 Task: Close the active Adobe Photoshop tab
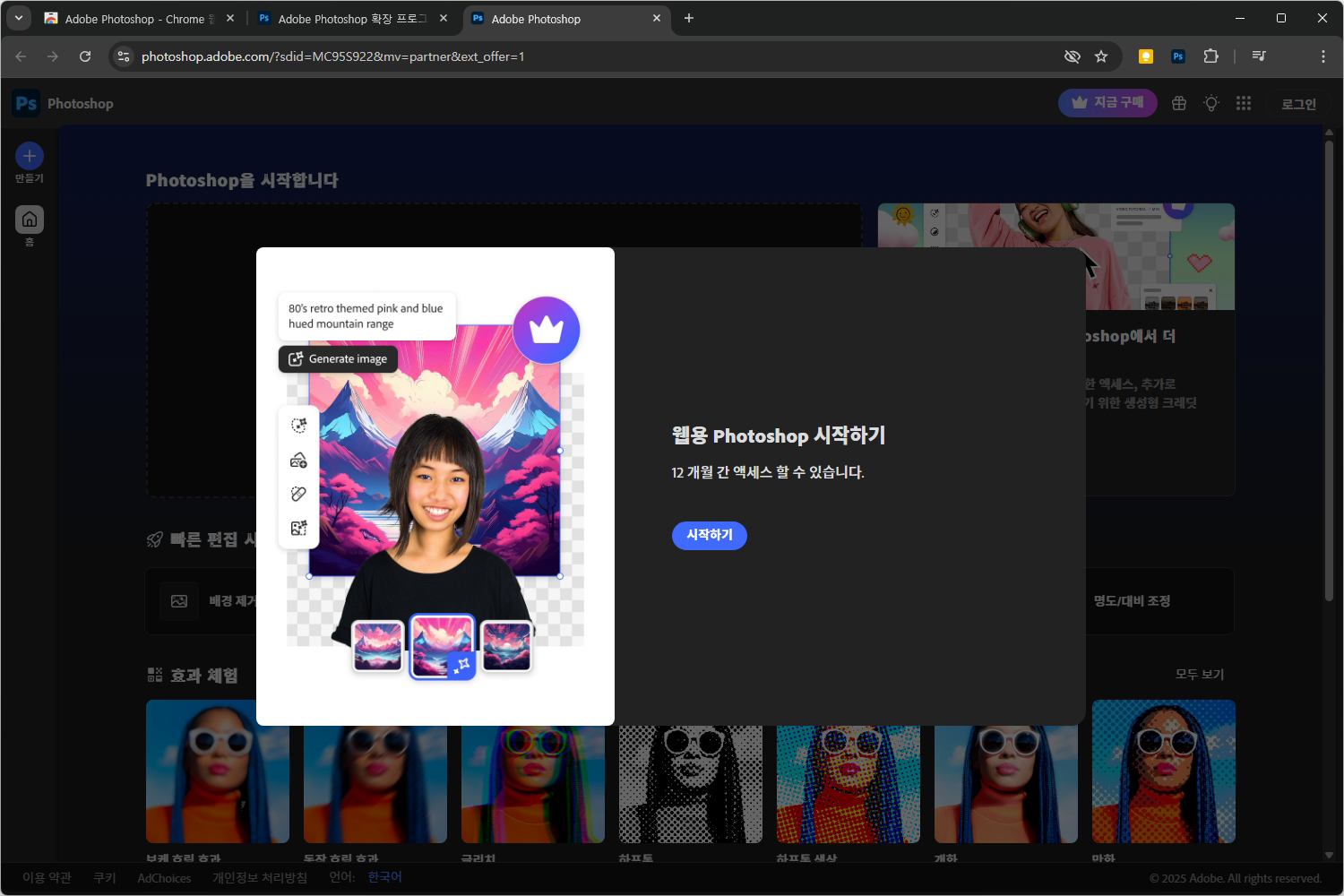coord(657,18)
